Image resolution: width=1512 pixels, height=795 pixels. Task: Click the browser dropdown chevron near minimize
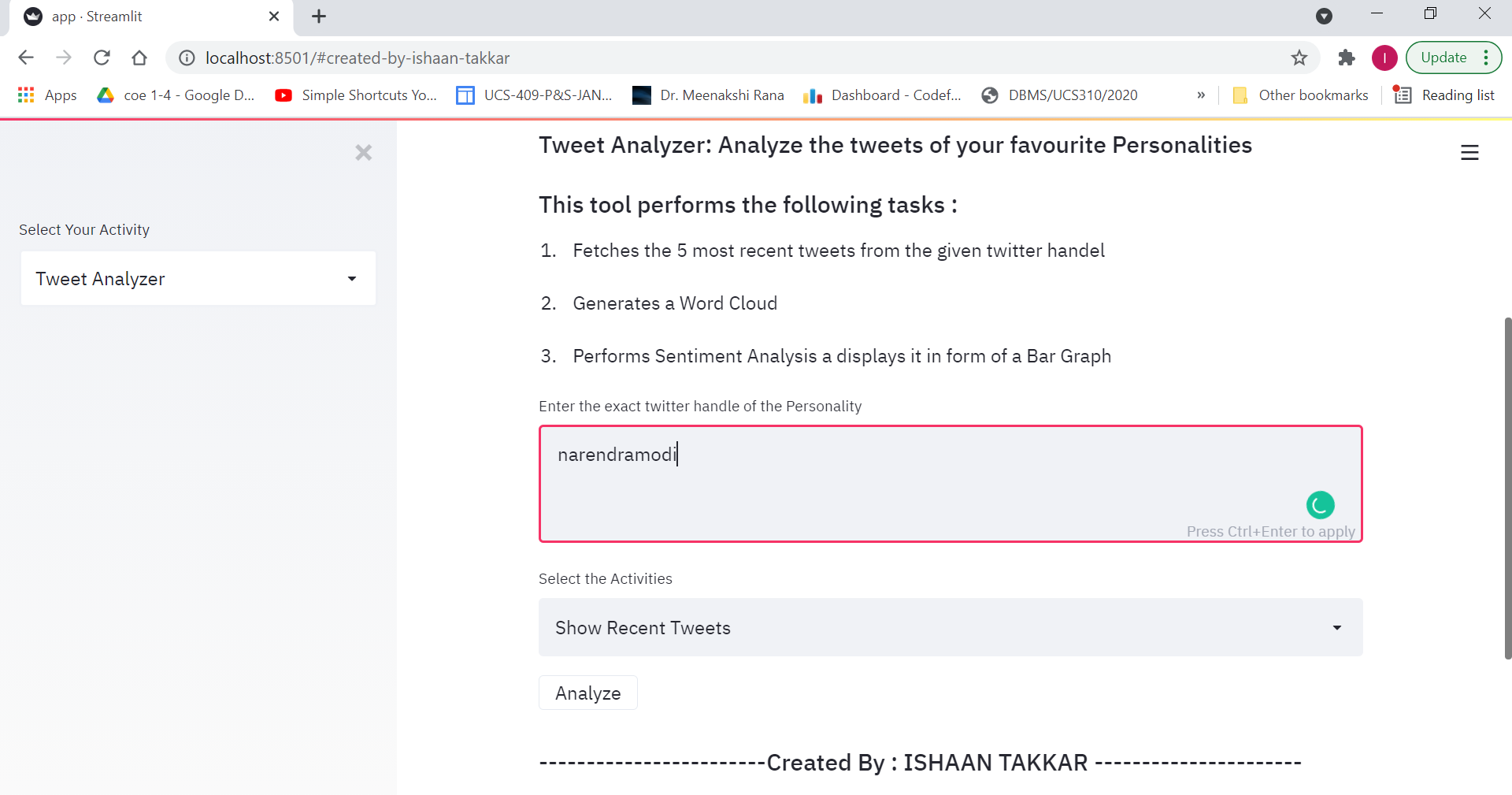1325,16
